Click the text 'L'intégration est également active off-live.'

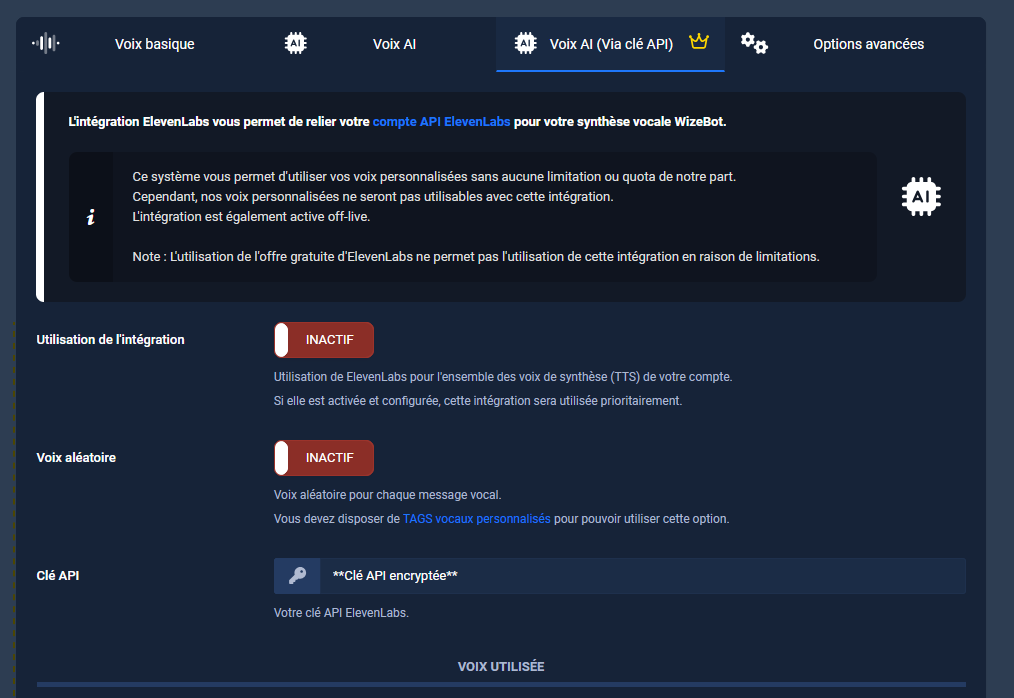251,217
